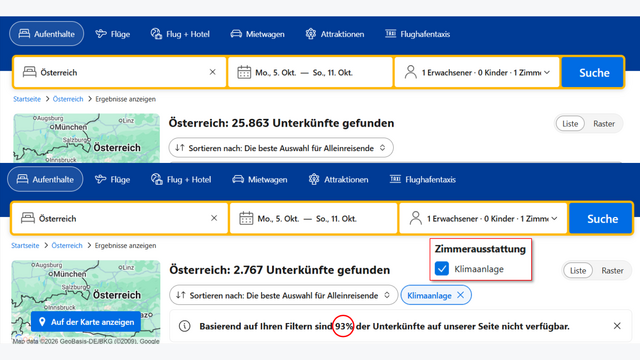Dismiss the 93% unavailable info banner

tap(617, 326)
